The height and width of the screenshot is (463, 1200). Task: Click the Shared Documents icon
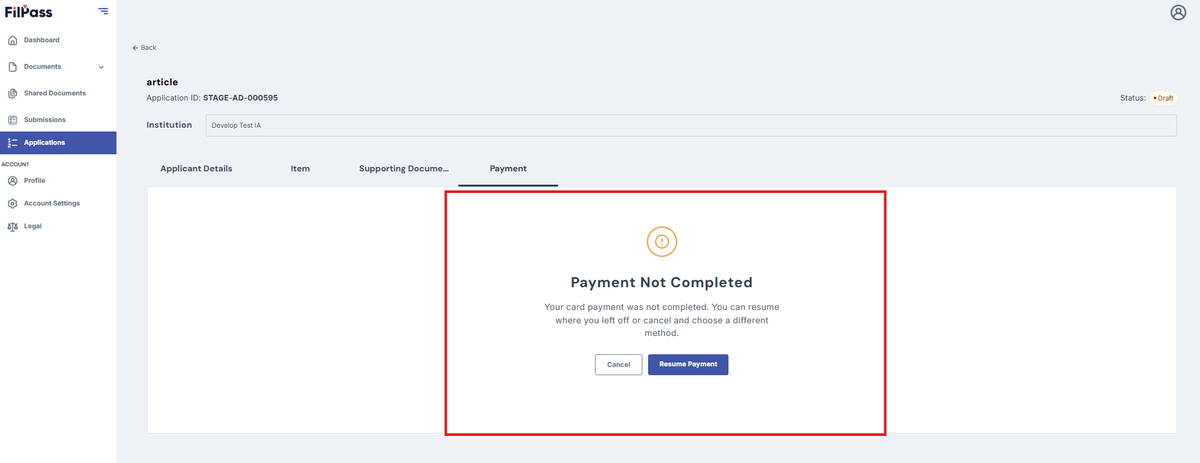point(12,93)
